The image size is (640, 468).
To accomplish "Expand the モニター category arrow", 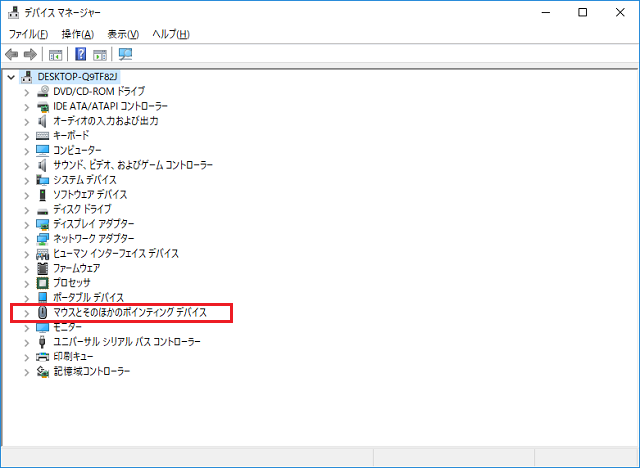I will coord(27,328).
